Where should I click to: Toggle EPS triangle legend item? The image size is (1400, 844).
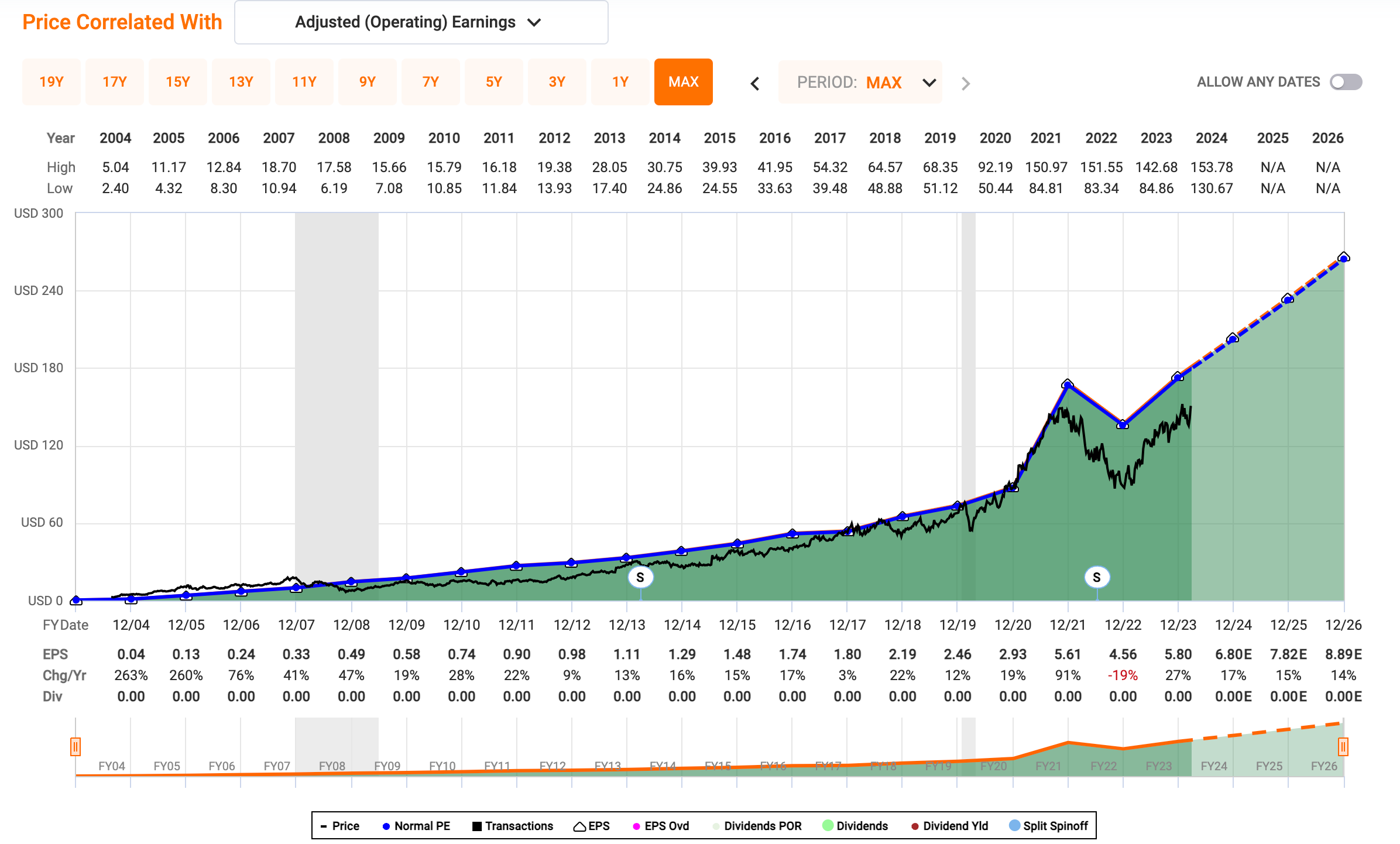point(591,826)
